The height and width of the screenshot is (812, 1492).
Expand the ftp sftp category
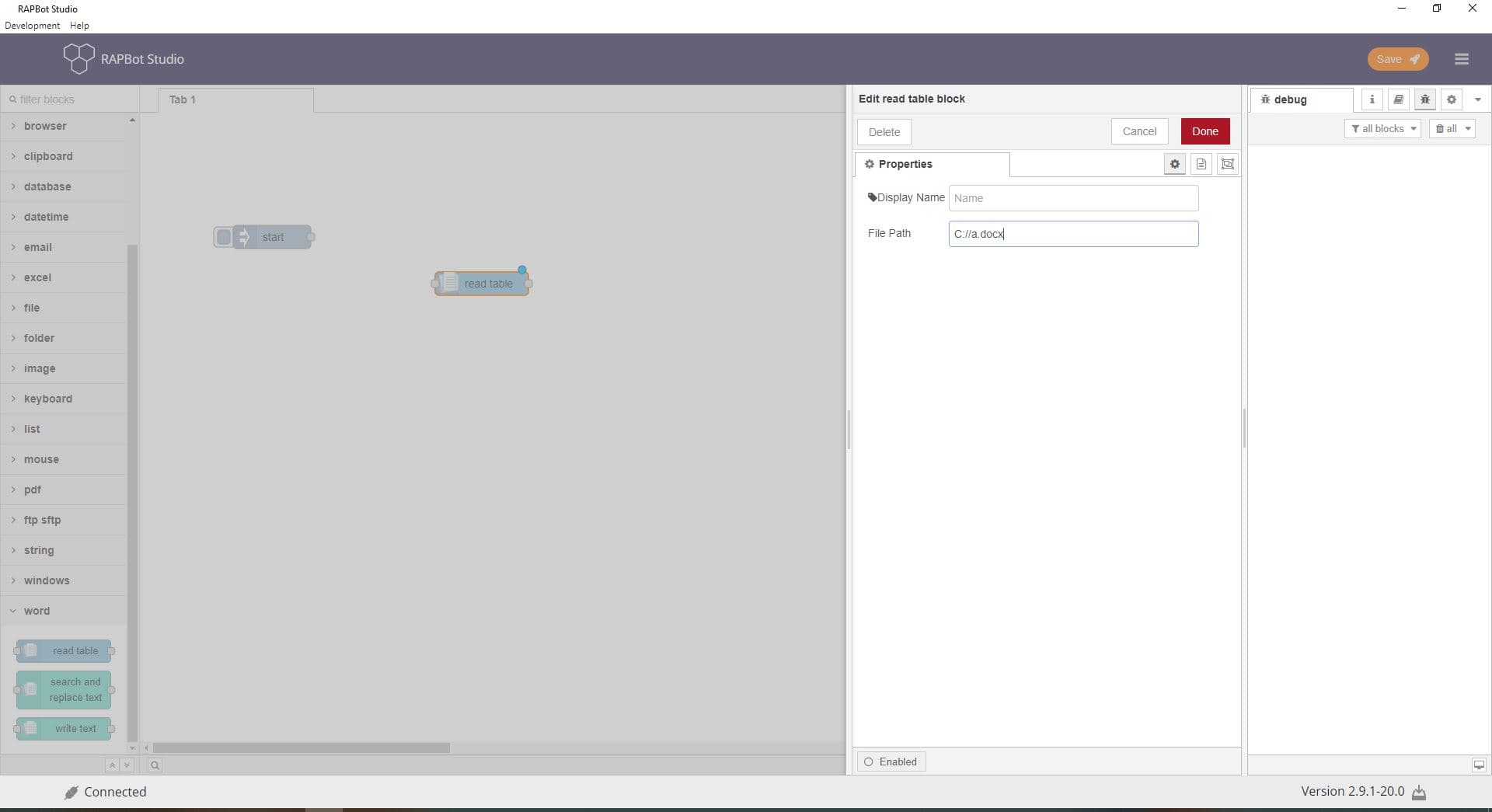pos(63,520)
